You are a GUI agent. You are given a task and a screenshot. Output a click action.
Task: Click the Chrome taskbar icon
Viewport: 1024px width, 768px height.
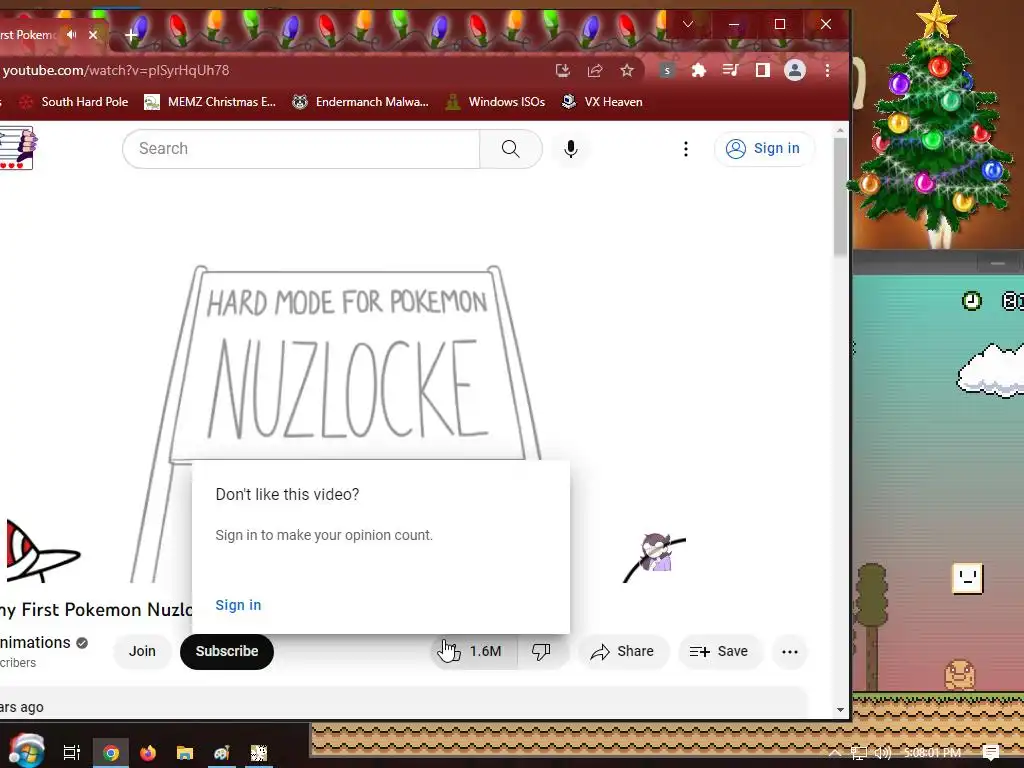(x=111, y=753)
